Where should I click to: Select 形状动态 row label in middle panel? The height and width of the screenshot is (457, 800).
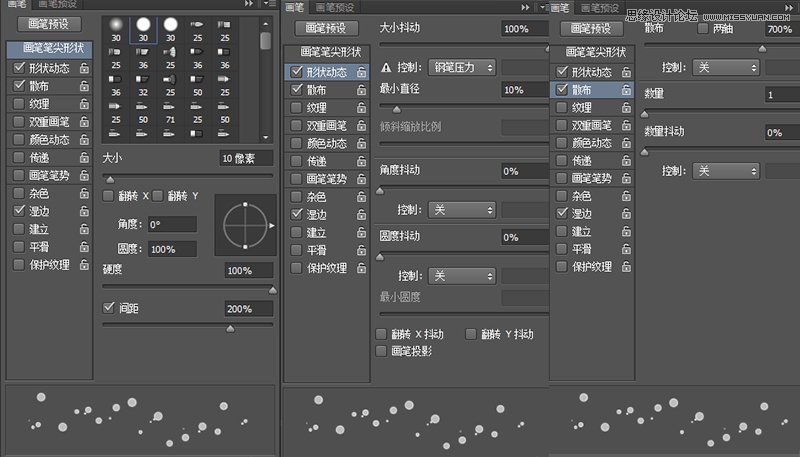click(327, 72)
